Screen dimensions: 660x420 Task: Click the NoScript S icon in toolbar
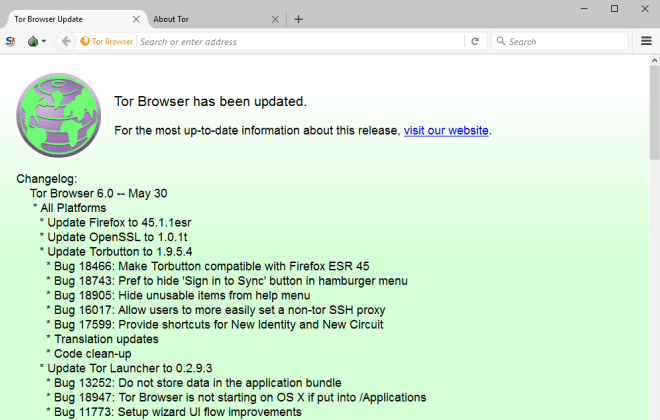coord(10,41)
